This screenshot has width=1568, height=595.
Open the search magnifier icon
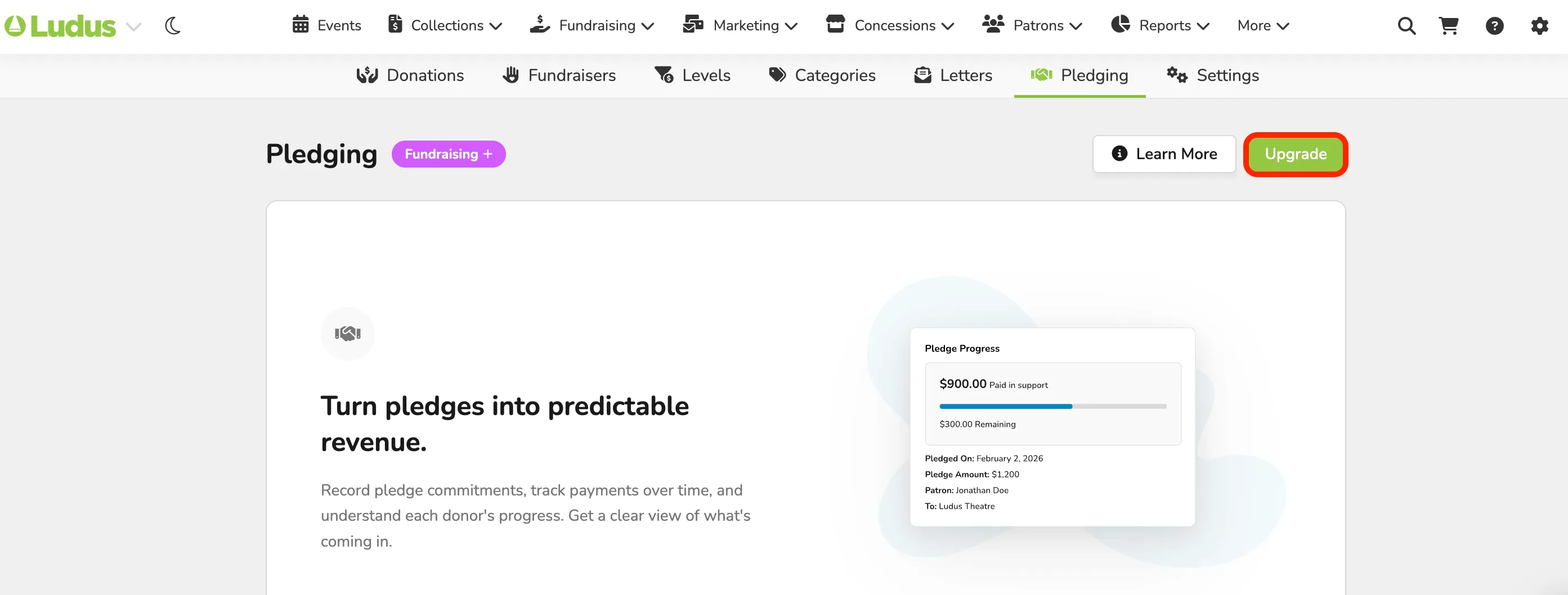1406,26
